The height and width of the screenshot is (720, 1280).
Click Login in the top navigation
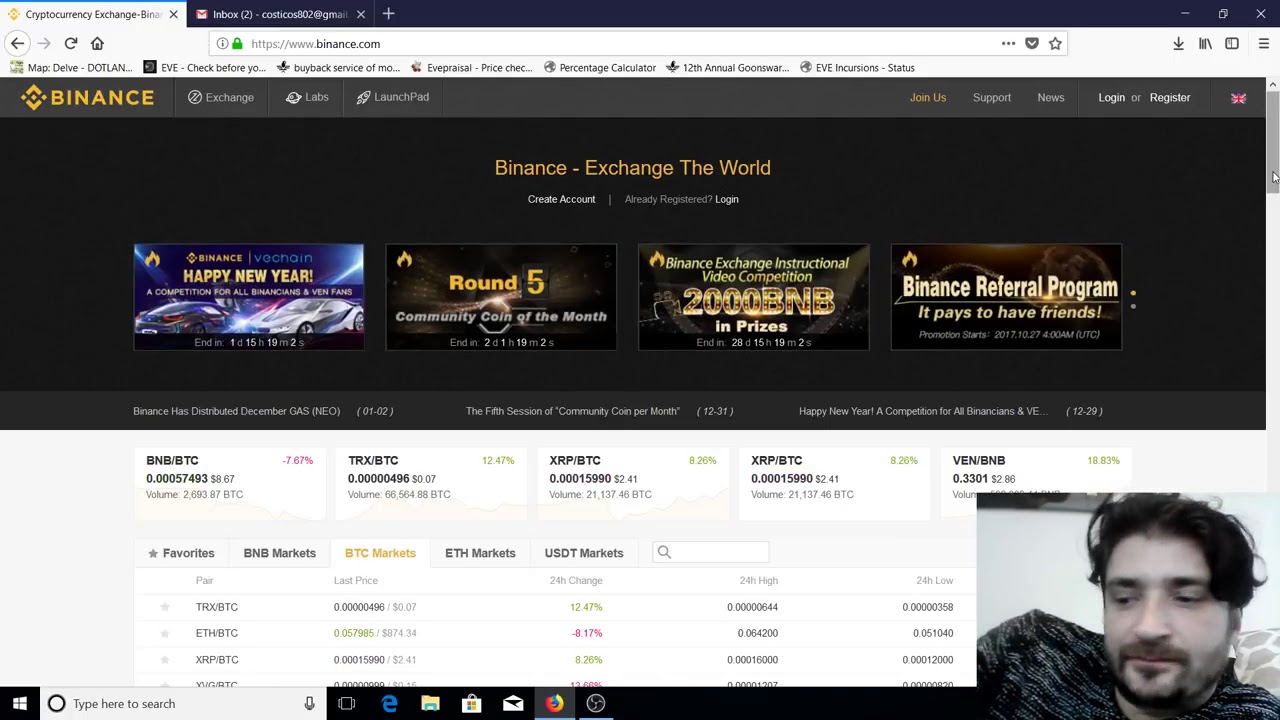1111,97
